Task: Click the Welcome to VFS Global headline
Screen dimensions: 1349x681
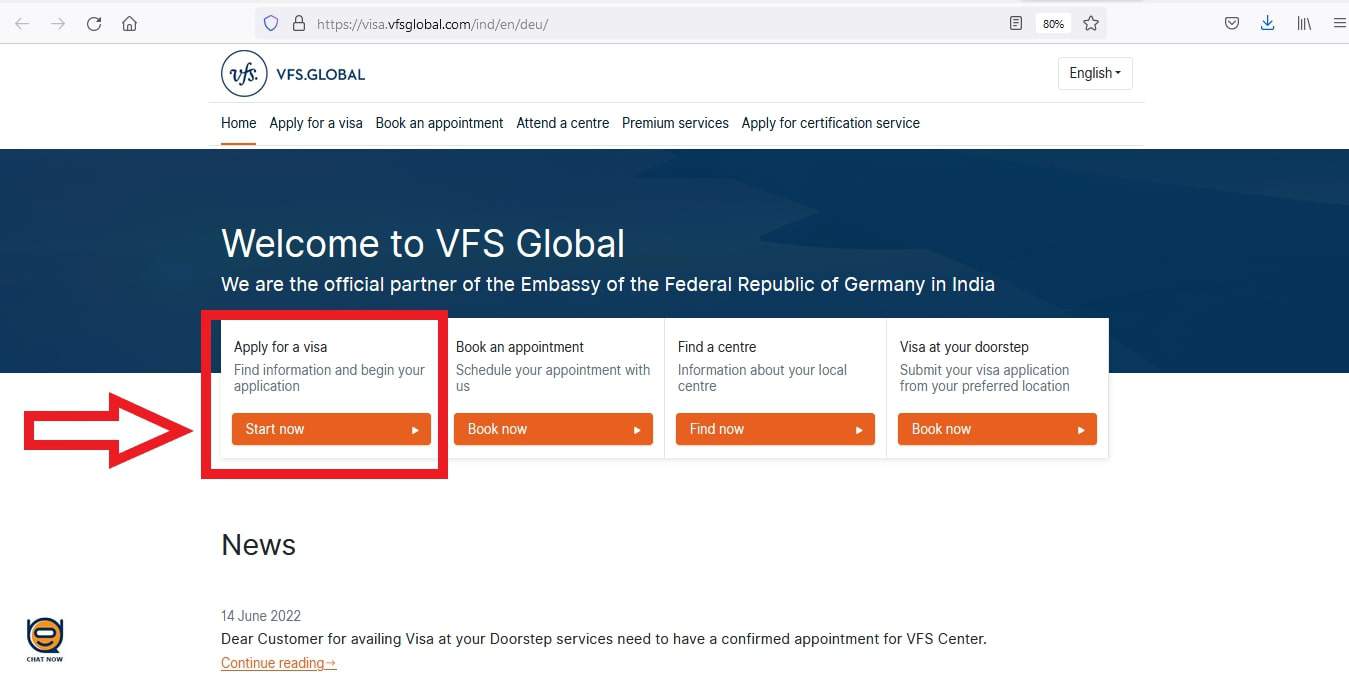Action: [423, 244]
